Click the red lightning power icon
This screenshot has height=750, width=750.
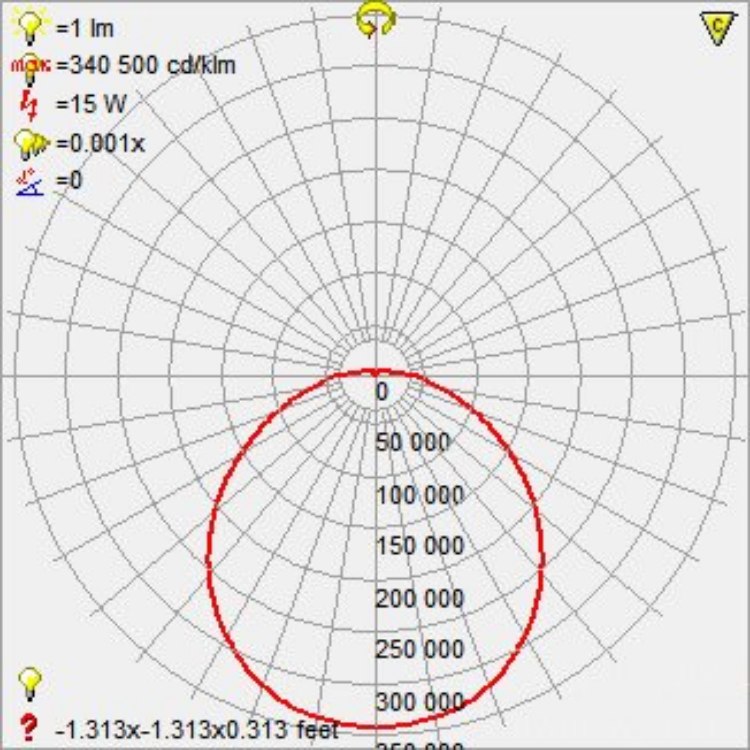click(31, 104)
